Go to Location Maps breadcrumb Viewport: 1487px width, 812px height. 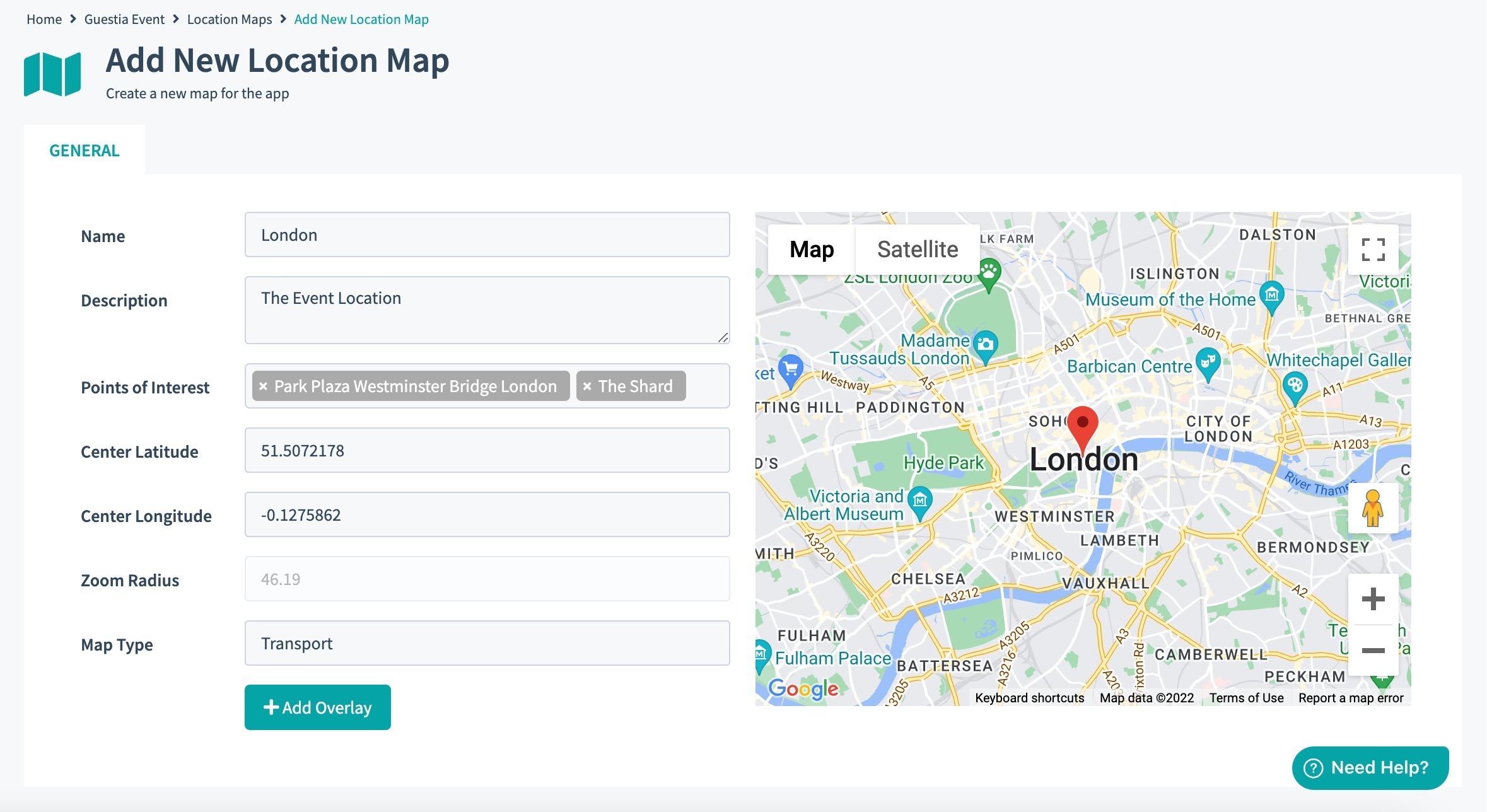click(229, 20)
